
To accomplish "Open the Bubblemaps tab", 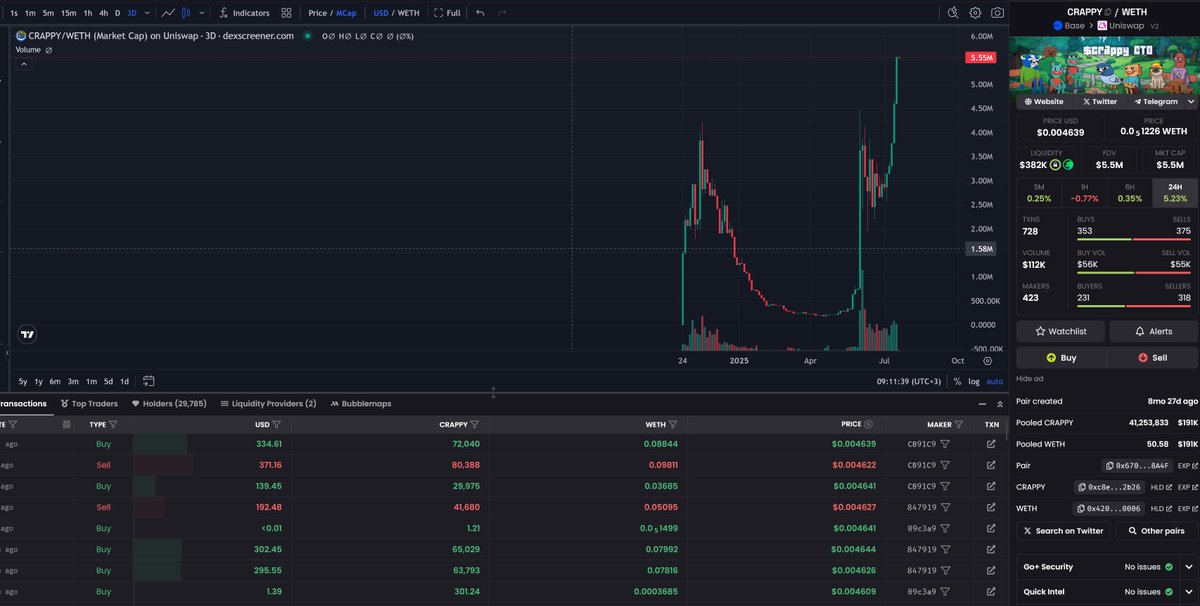I will [361, 404].
